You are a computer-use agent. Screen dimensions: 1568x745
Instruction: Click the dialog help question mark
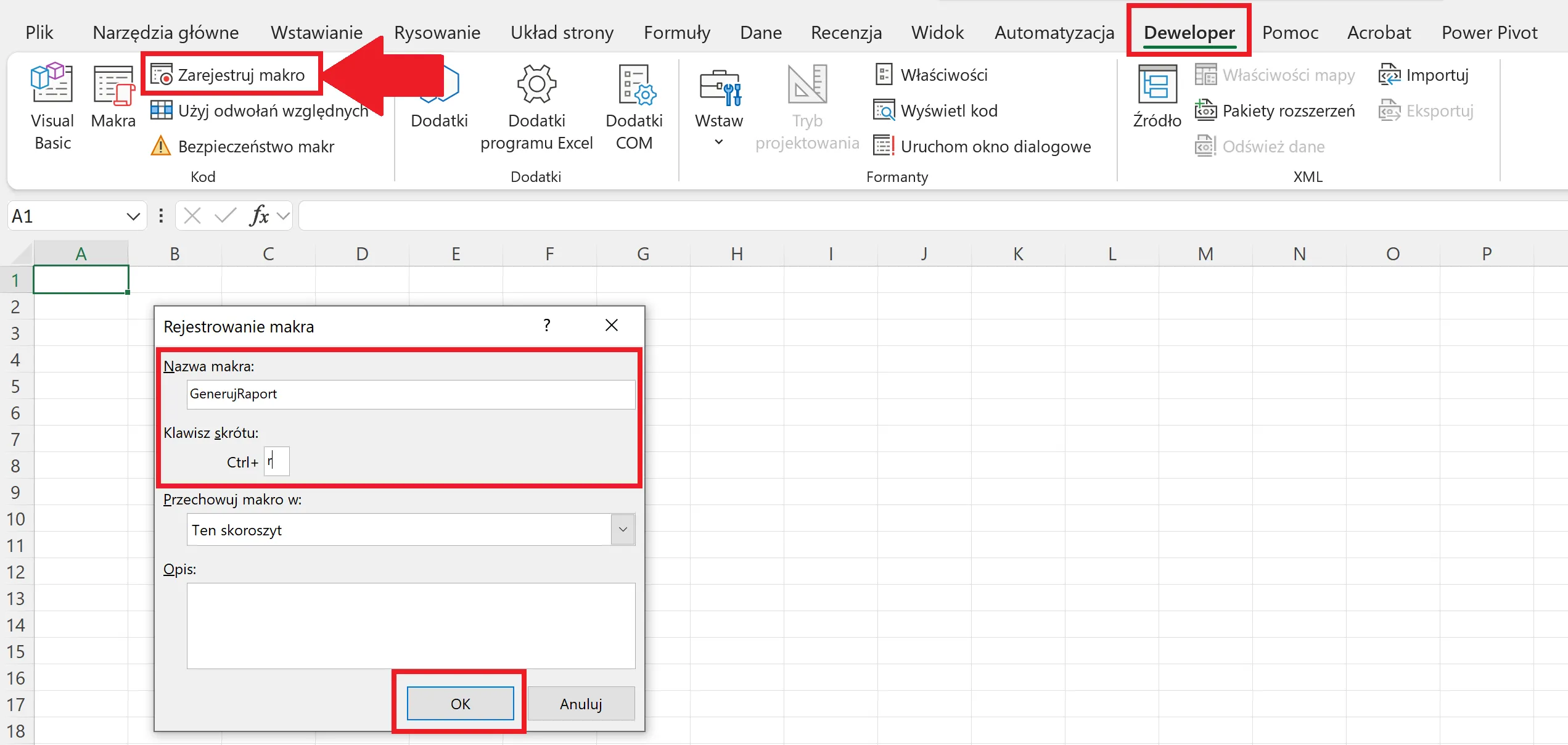546,326
